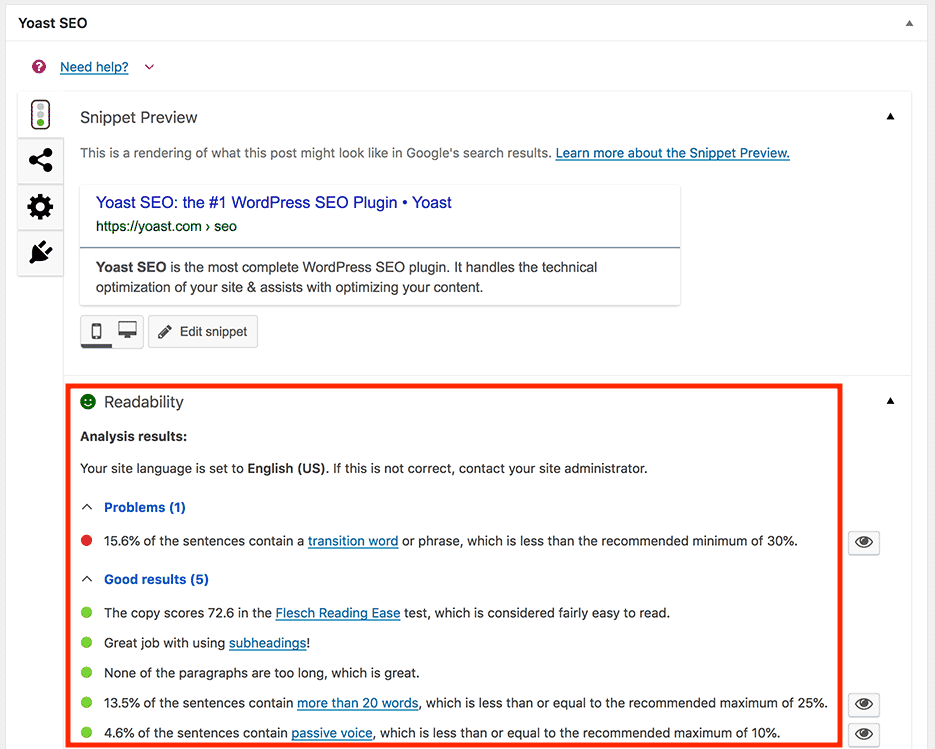This screenshot has width=935, height=749.
Task: Click the green bullet beside subheadings result
Action: pyautogui.click(x=86, y=642)
